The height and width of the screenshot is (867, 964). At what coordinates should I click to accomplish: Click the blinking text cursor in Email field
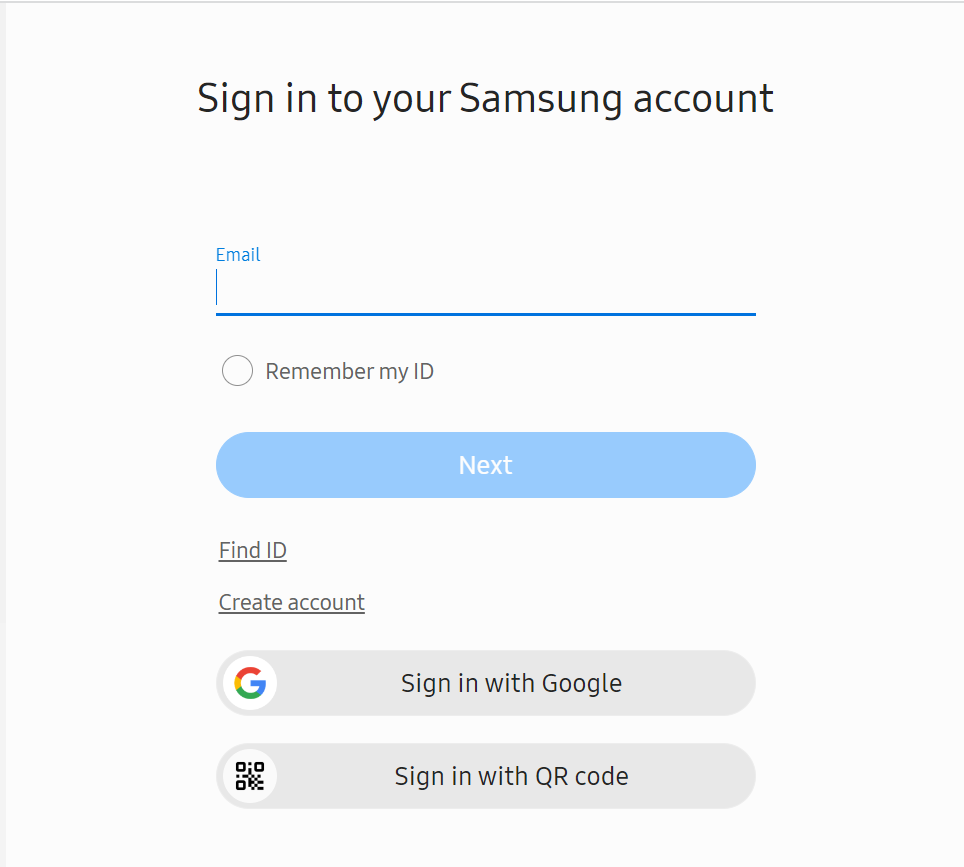point(216,287)
